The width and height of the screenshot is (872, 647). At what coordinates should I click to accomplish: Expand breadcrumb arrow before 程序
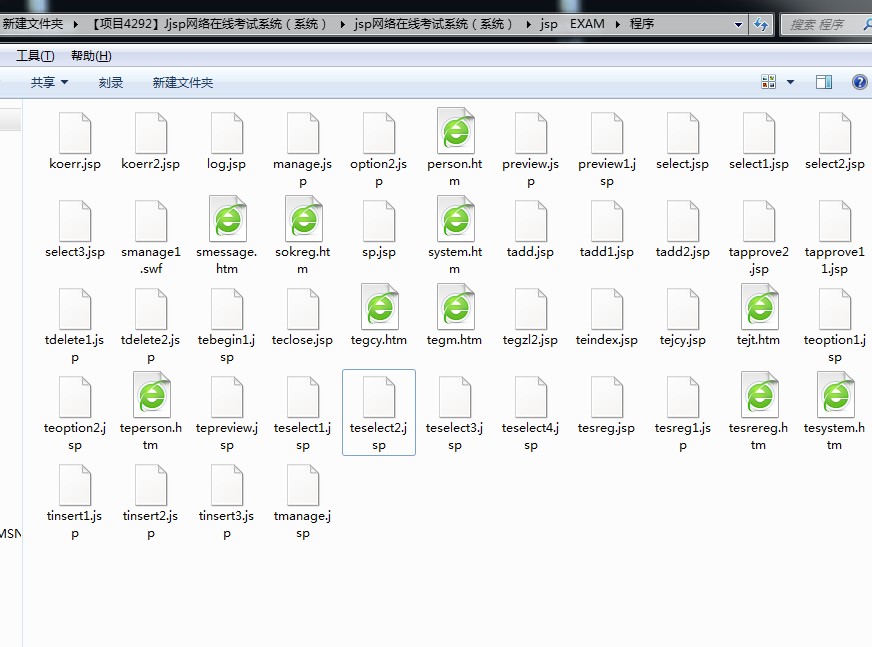pos(617,24)
